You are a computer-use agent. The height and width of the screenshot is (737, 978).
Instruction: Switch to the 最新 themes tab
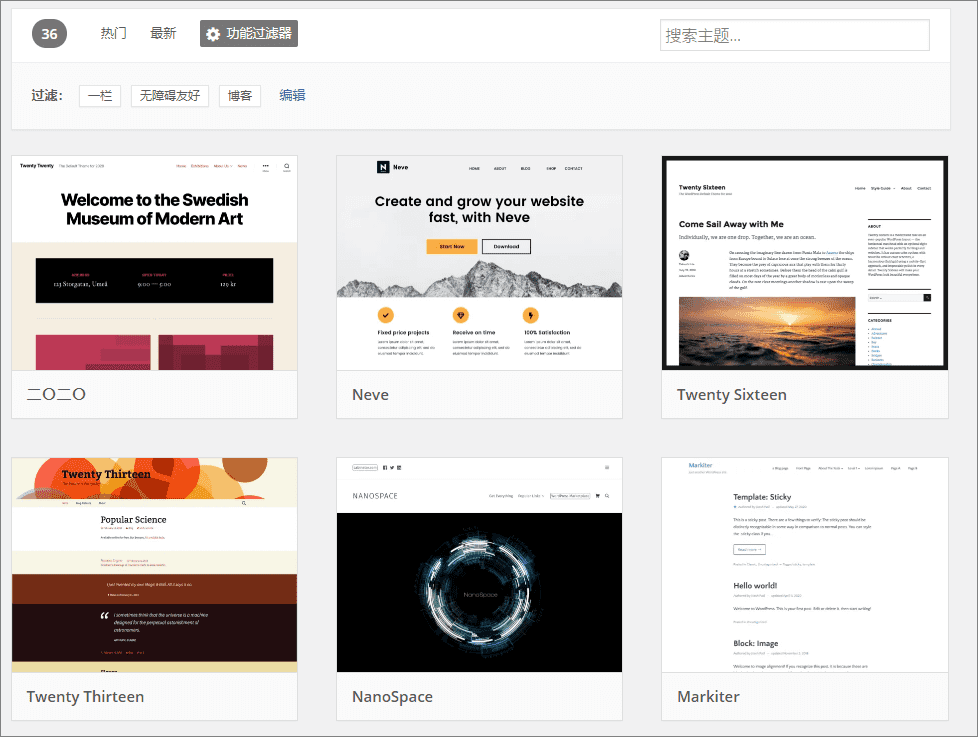tap(163, 33)
